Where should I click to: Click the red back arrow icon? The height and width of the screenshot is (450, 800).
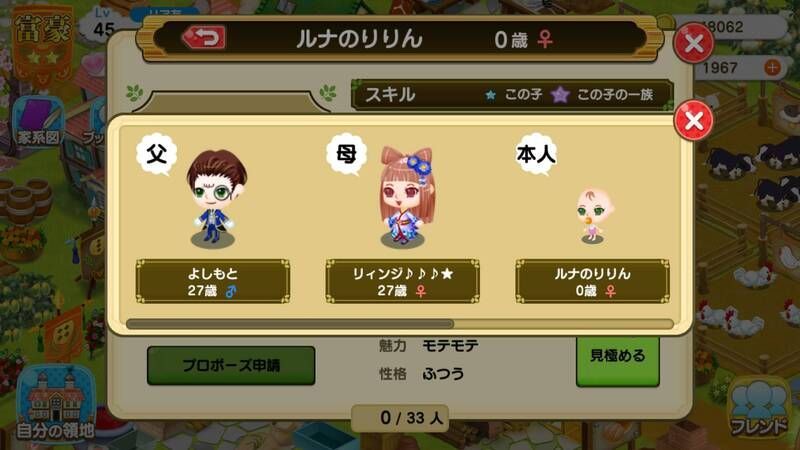(x=204, y=38)
